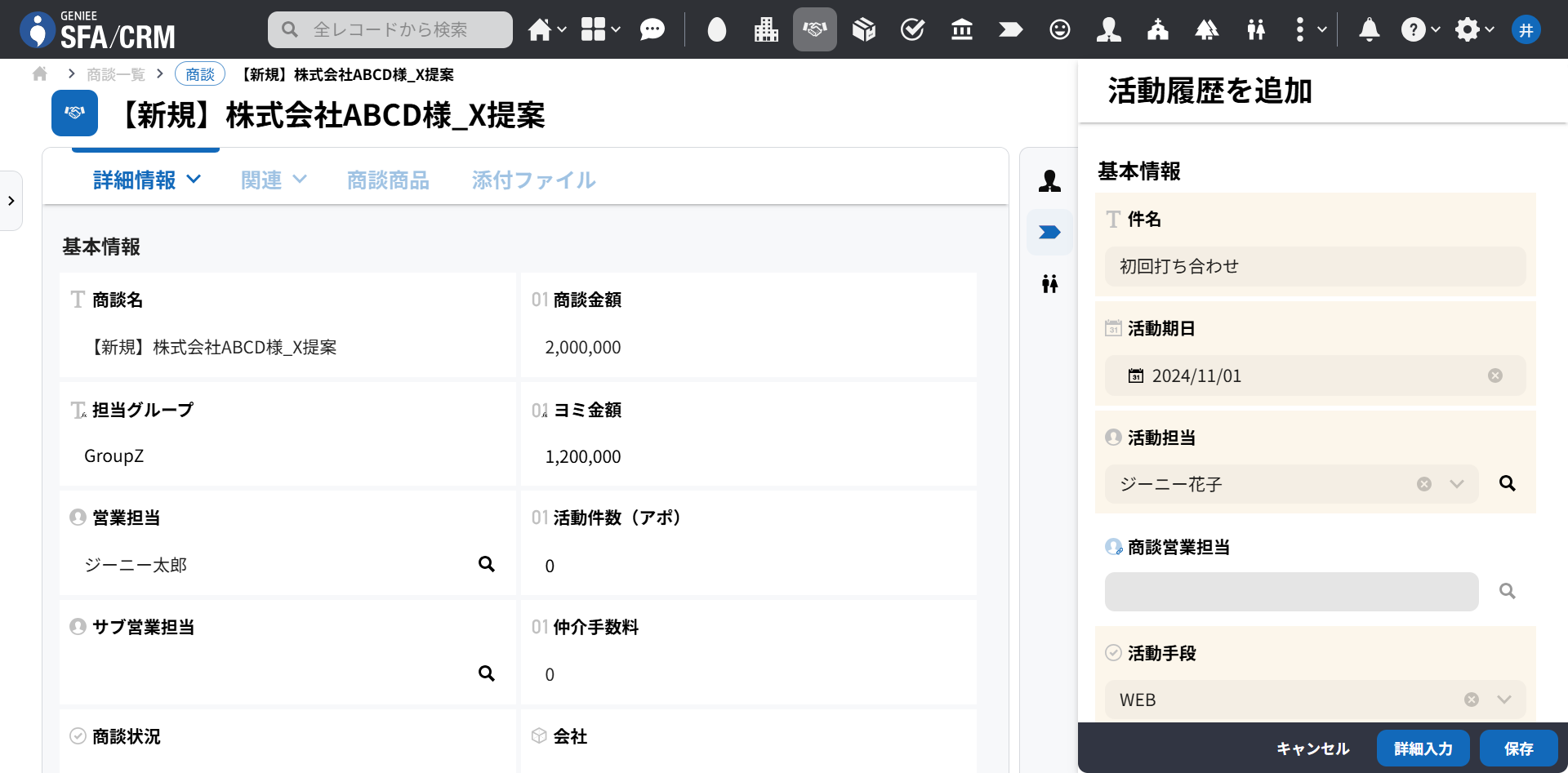The image size is (1568, 773).
Task: Search 営業担当 with magnifier icon
Action: click(x=487, y=564)
